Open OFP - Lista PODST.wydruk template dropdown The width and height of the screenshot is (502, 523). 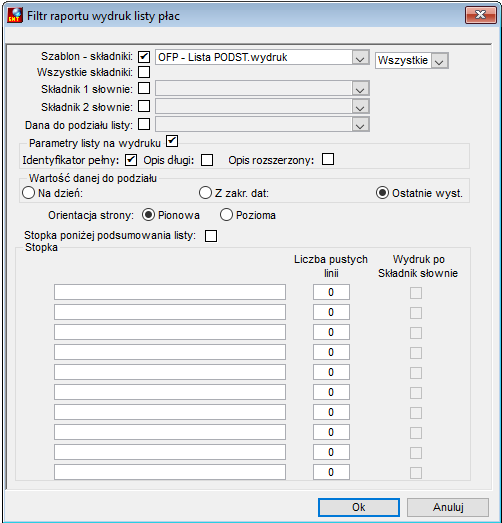(x=360, y=57)
